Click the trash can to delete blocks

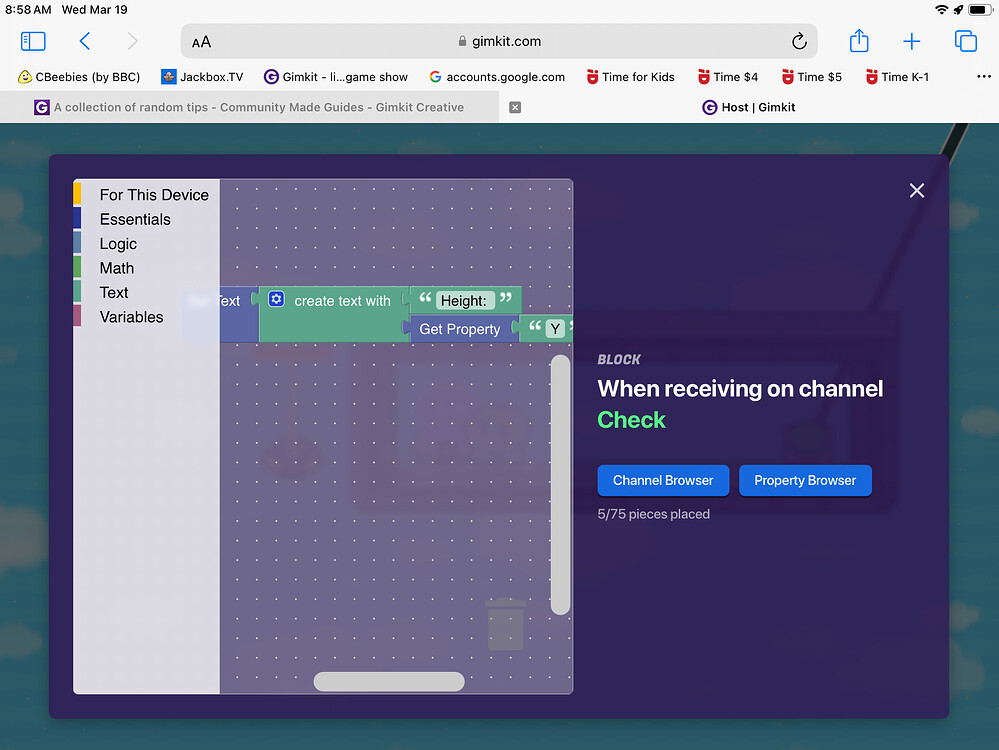504,625
